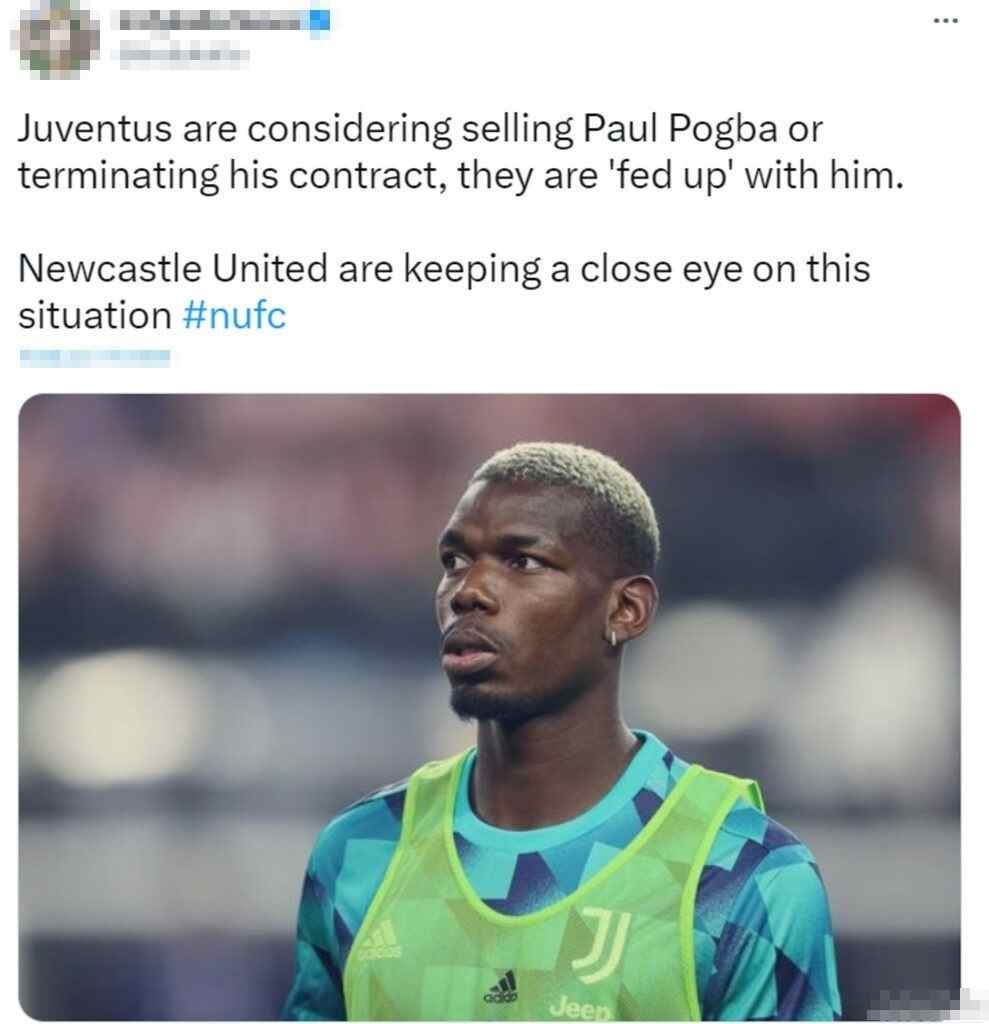Viewport: 989px width, 1024px height.
Task: Click the blurred profile avatar of the poster
Action: click(56, 40)
